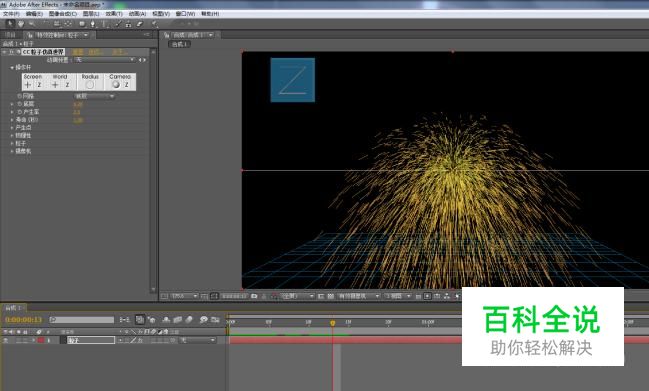Select the Horizontal Type tool
The height and width of the screenshot is (391, 649).
(105, 24)
